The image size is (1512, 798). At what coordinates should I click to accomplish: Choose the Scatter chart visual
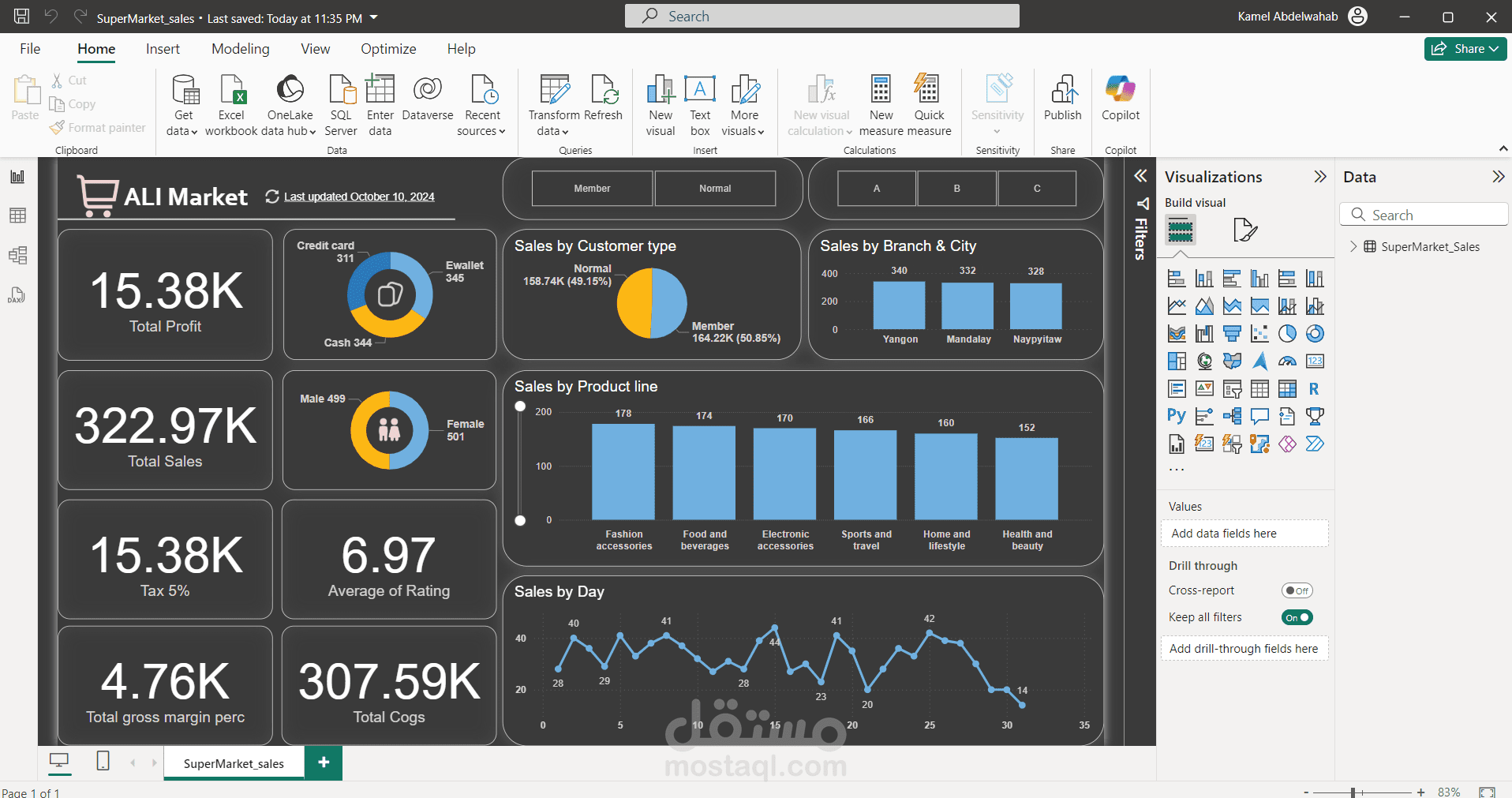click(1259, 334)
